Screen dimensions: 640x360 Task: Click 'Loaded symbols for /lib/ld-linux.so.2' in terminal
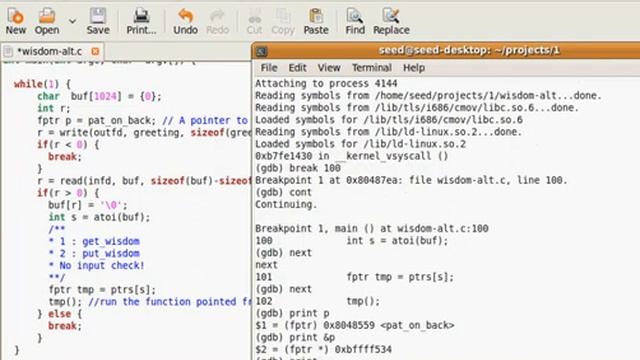360,144
